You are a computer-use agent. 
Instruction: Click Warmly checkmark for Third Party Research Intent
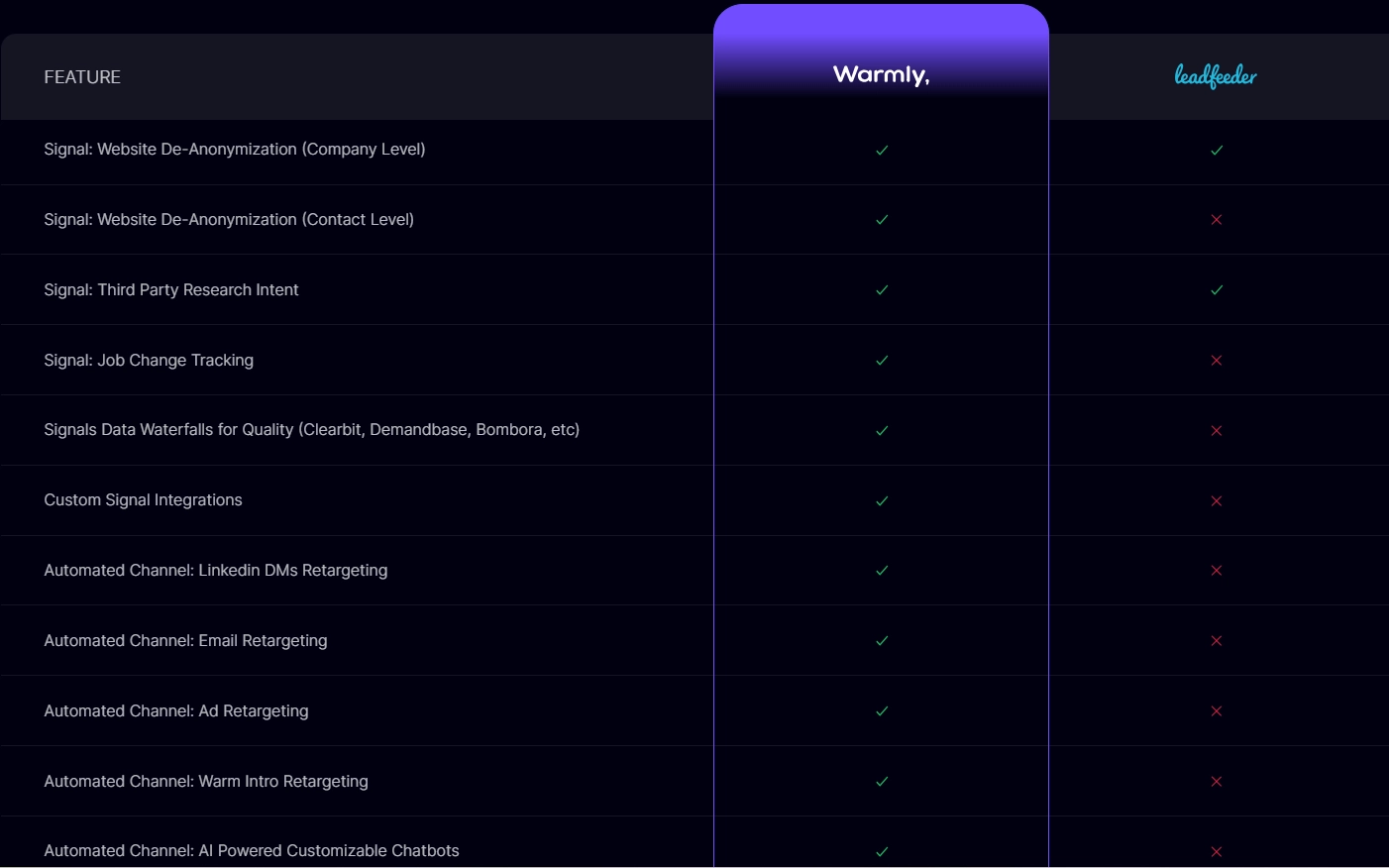point(882,290)
